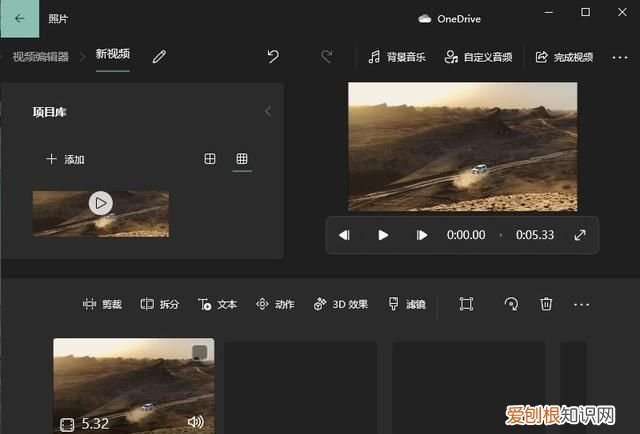Click 完成视频 to finish video

[565, 57]
